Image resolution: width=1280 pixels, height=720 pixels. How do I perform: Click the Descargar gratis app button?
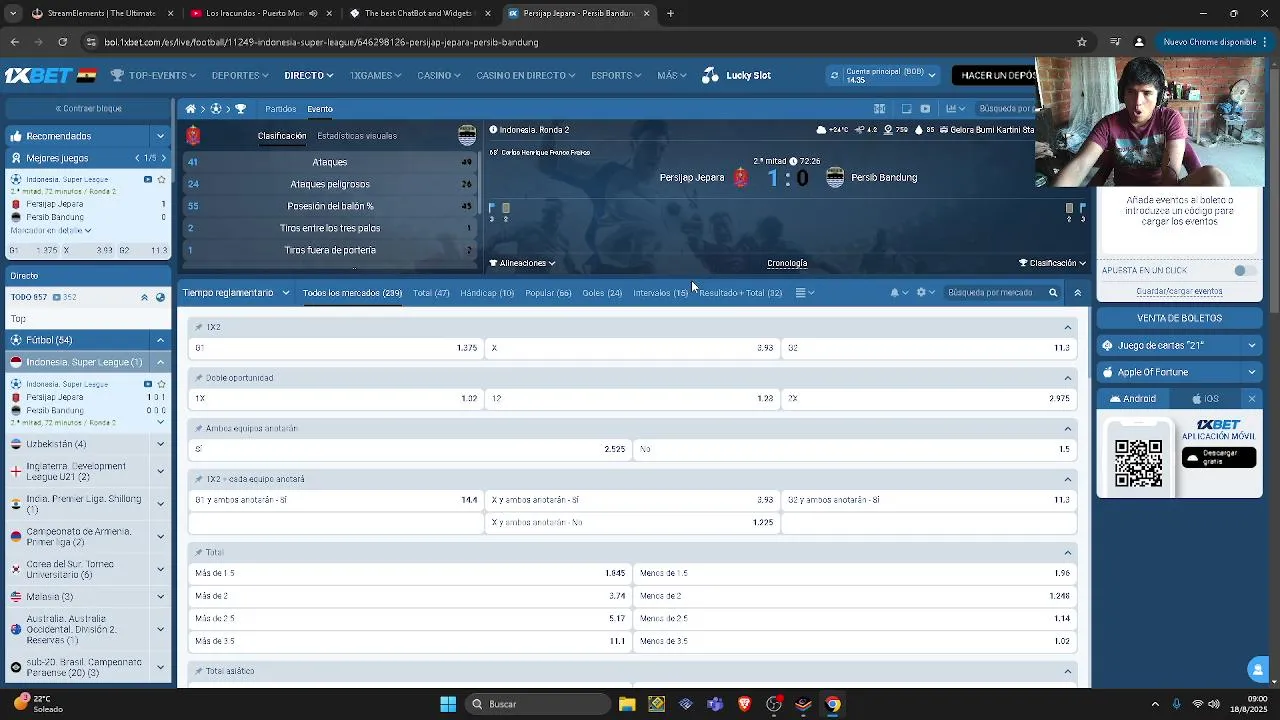tap(1218, 457)
